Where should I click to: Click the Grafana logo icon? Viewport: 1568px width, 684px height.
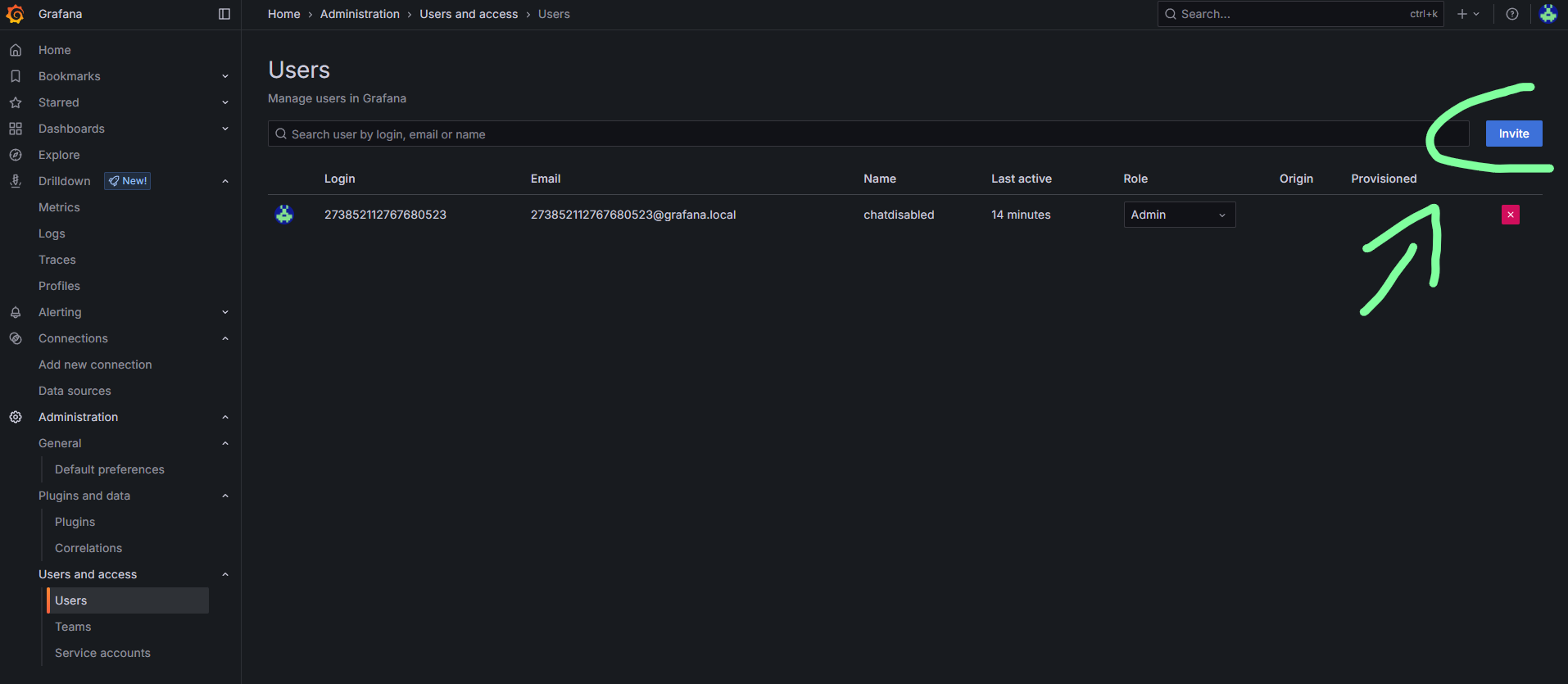coord(15,14)
